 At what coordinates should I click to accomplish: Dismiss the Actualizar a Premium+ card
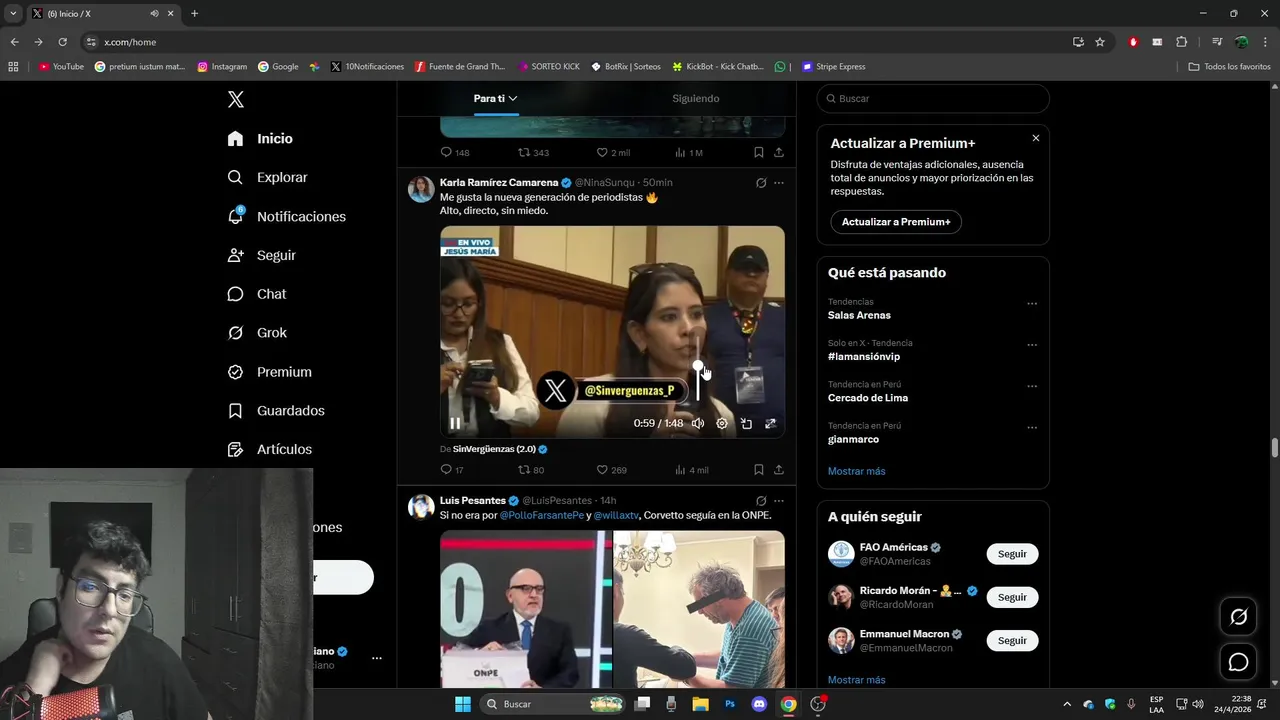pos(1036,138)
